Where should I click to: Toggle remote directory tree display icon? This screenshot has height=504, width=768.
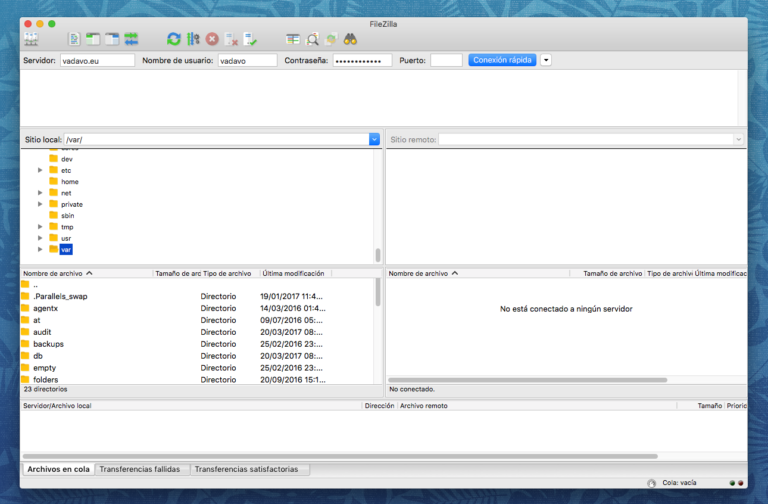tap(112, 39)
